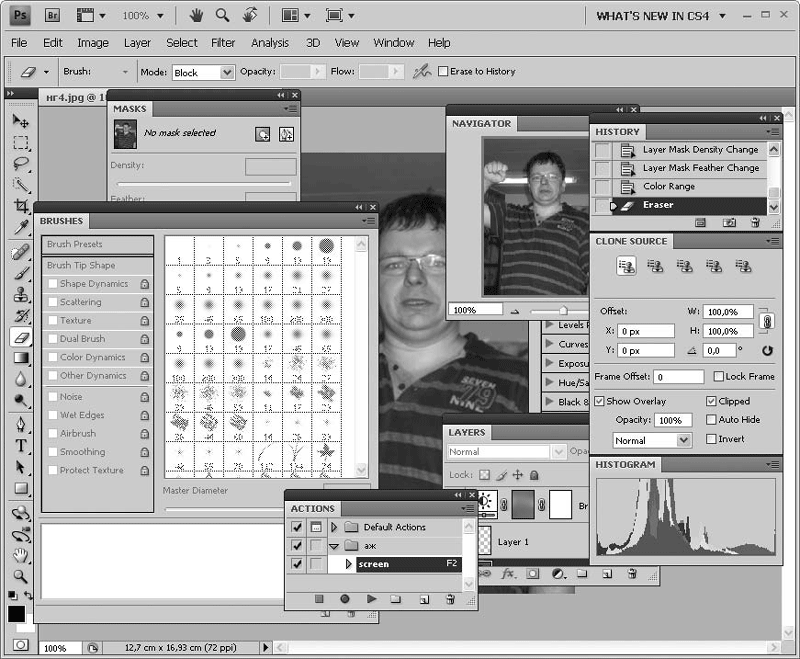This screenshot has width=800, height=659.
Task: Expand the Default Actions folder
Action: point(334,527)
